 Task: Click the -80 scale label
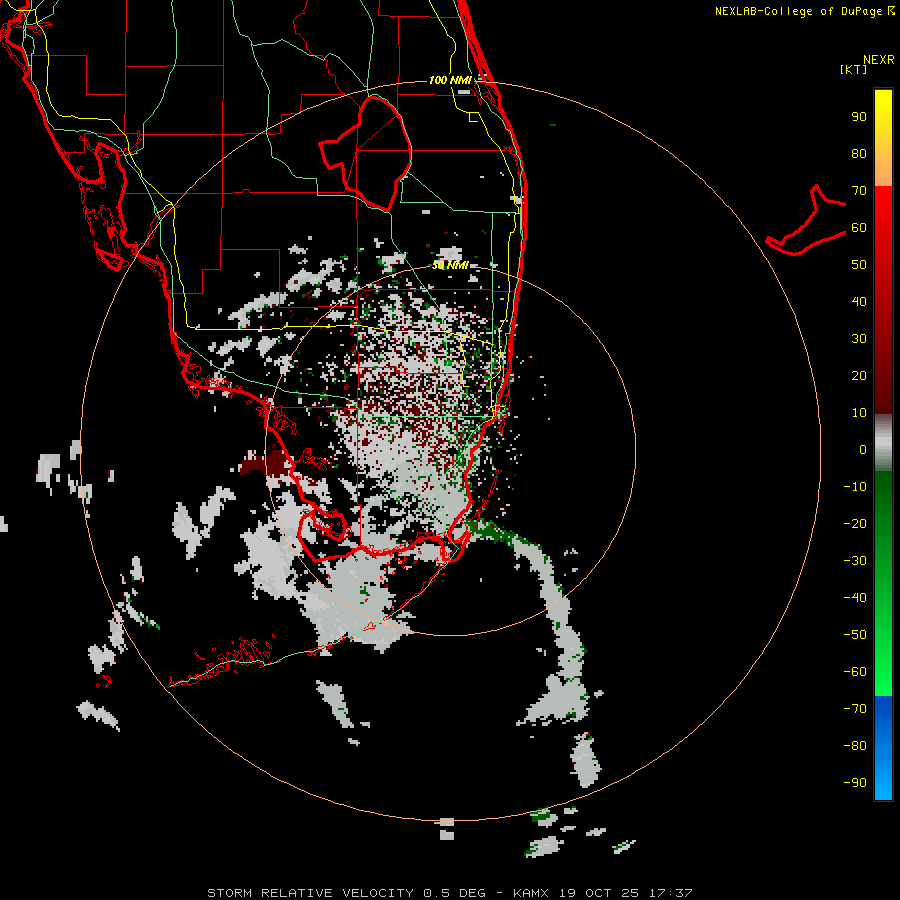click(x=855, y=746)
